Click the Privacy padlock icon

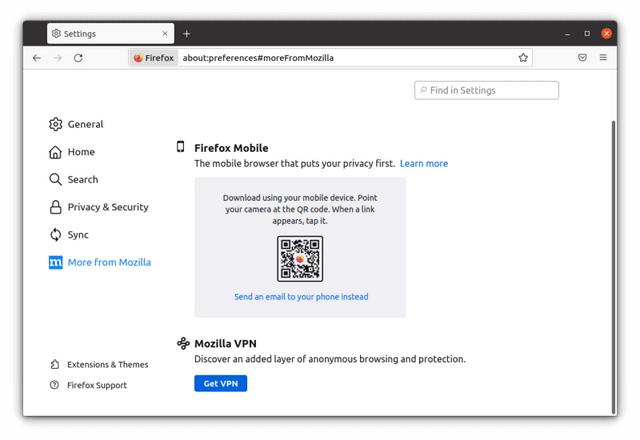(x=56, y=207)
